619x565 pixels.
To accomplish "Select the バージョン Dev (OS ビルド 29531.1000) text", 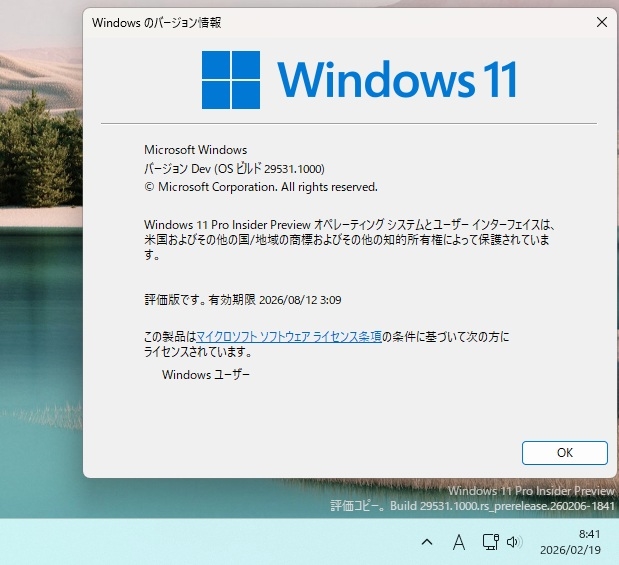I will pos(234,169).
